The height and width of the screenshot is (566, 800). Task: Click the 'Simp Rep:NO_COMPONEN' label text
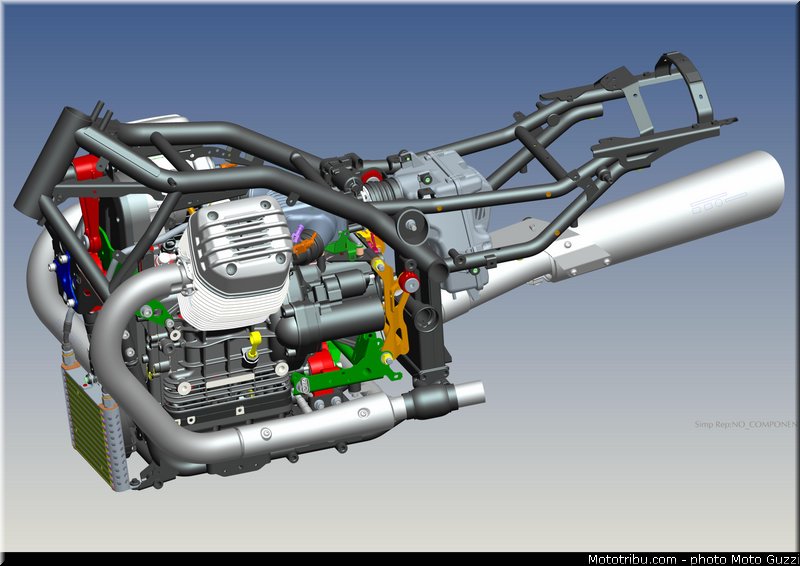pyautogui.click(x=745, y=424)
